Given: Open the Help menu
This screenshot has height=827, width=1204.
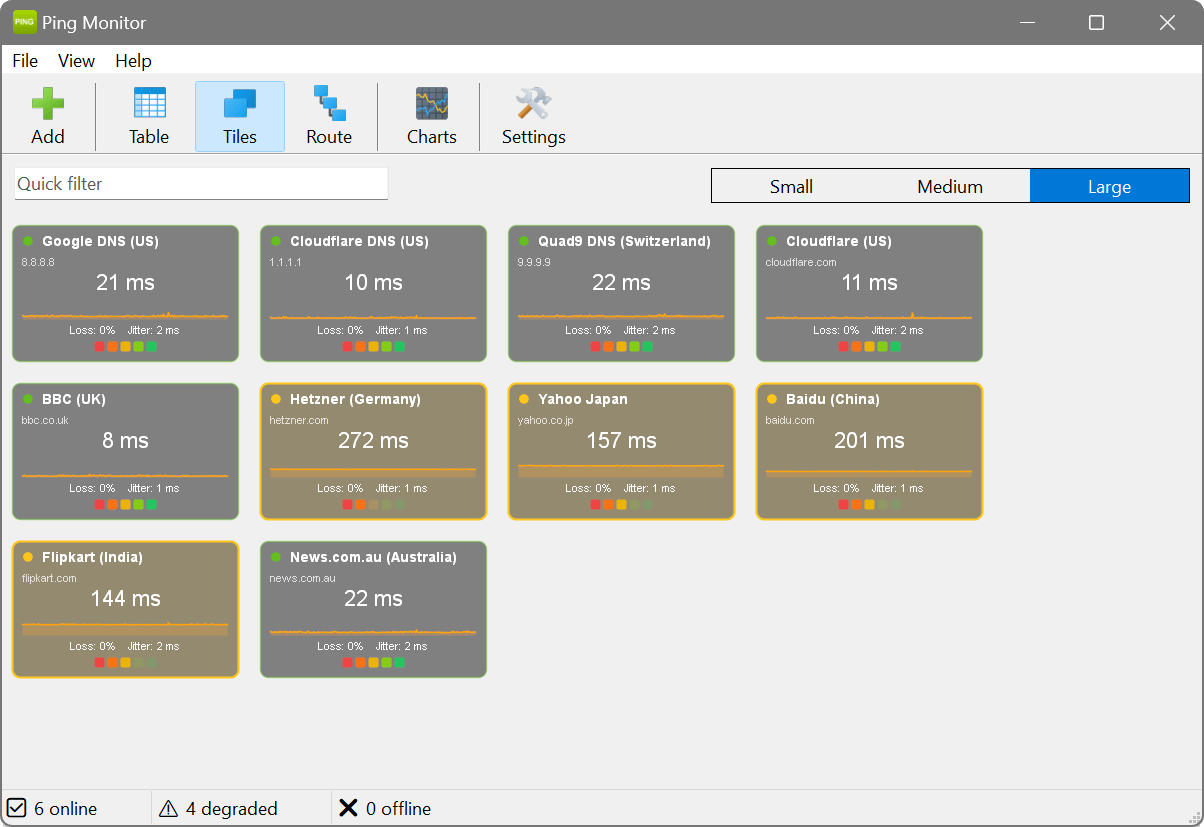Looking at the screenshot, I should [133, 61].
